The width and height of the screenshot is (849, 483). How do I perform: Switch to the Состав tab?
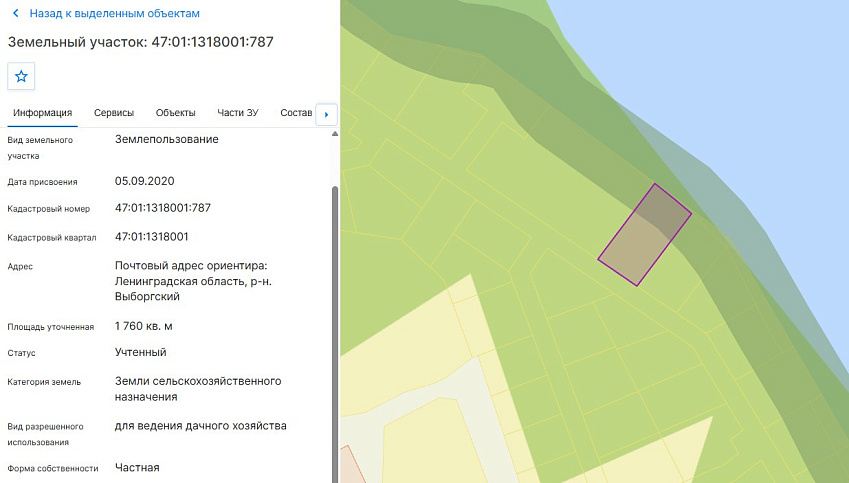coord(296,113)
